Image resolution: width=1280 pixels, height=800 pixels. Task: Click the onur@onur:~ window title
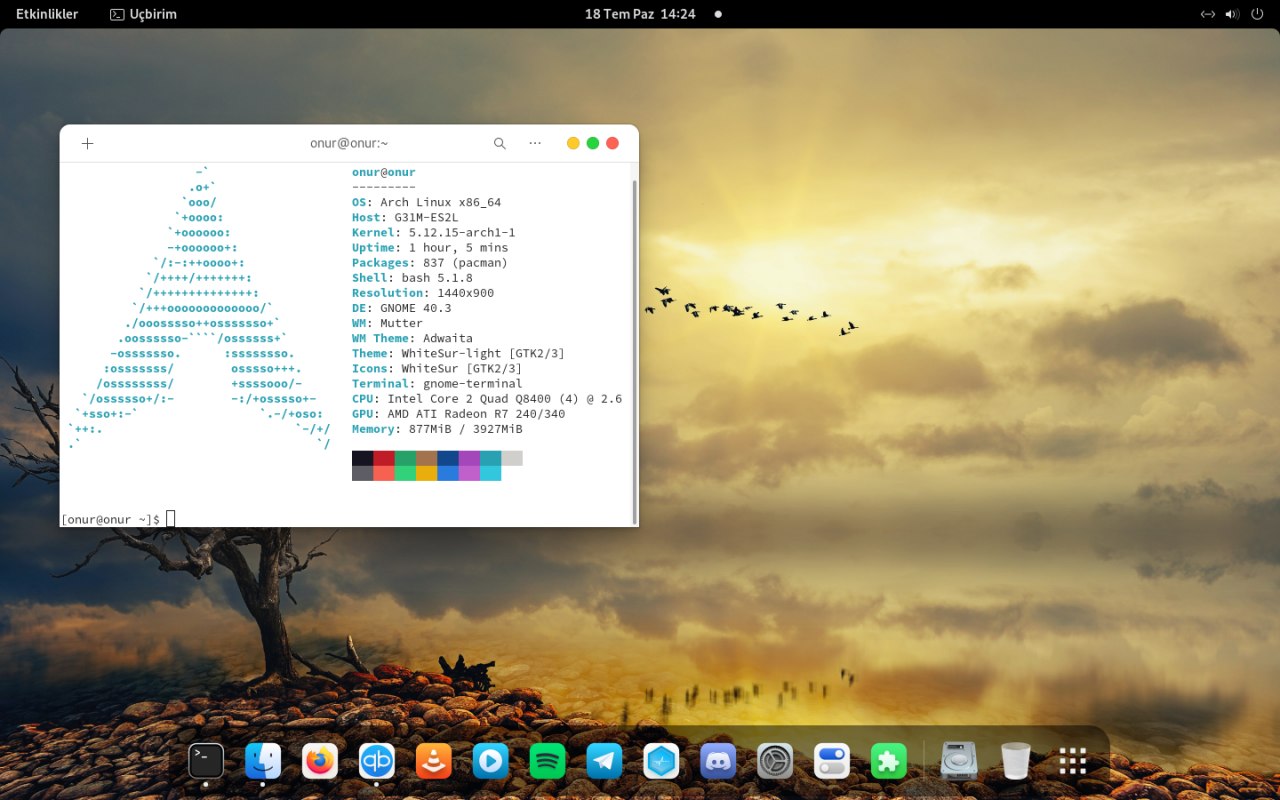pyautogui.click(x=349, y=143)
